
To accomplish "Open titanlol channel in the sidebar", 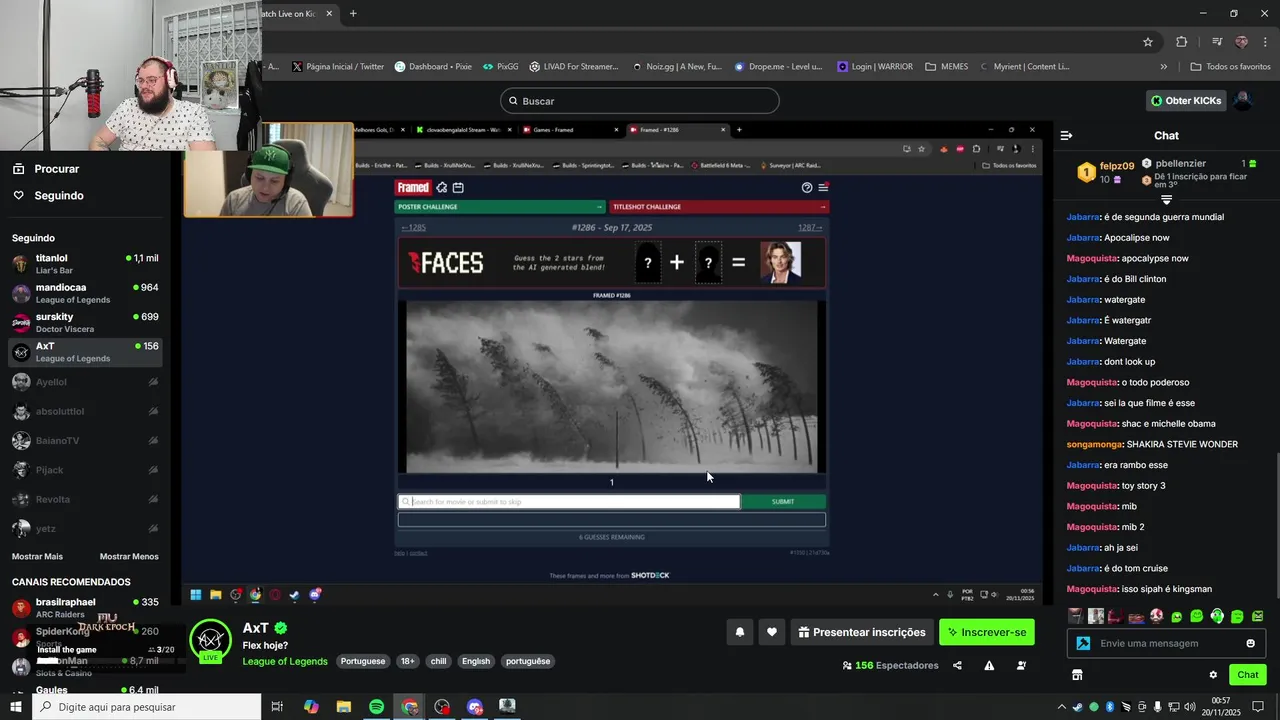I will coord(85,264).
